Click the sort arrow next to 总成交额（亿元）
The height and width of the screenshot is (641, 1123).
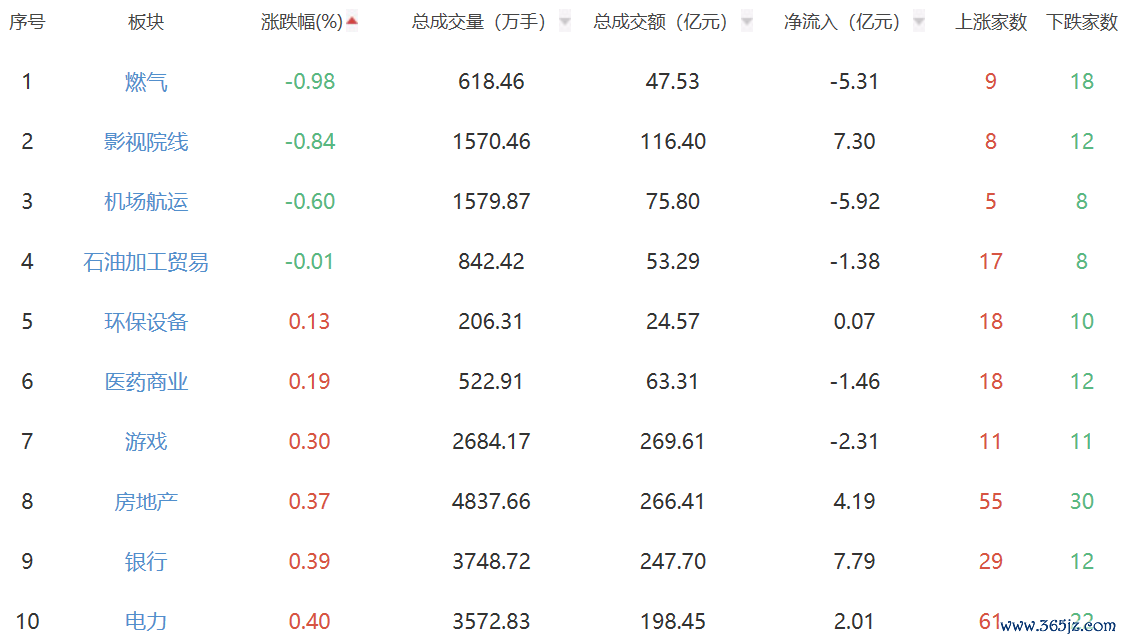coord(747,22)
